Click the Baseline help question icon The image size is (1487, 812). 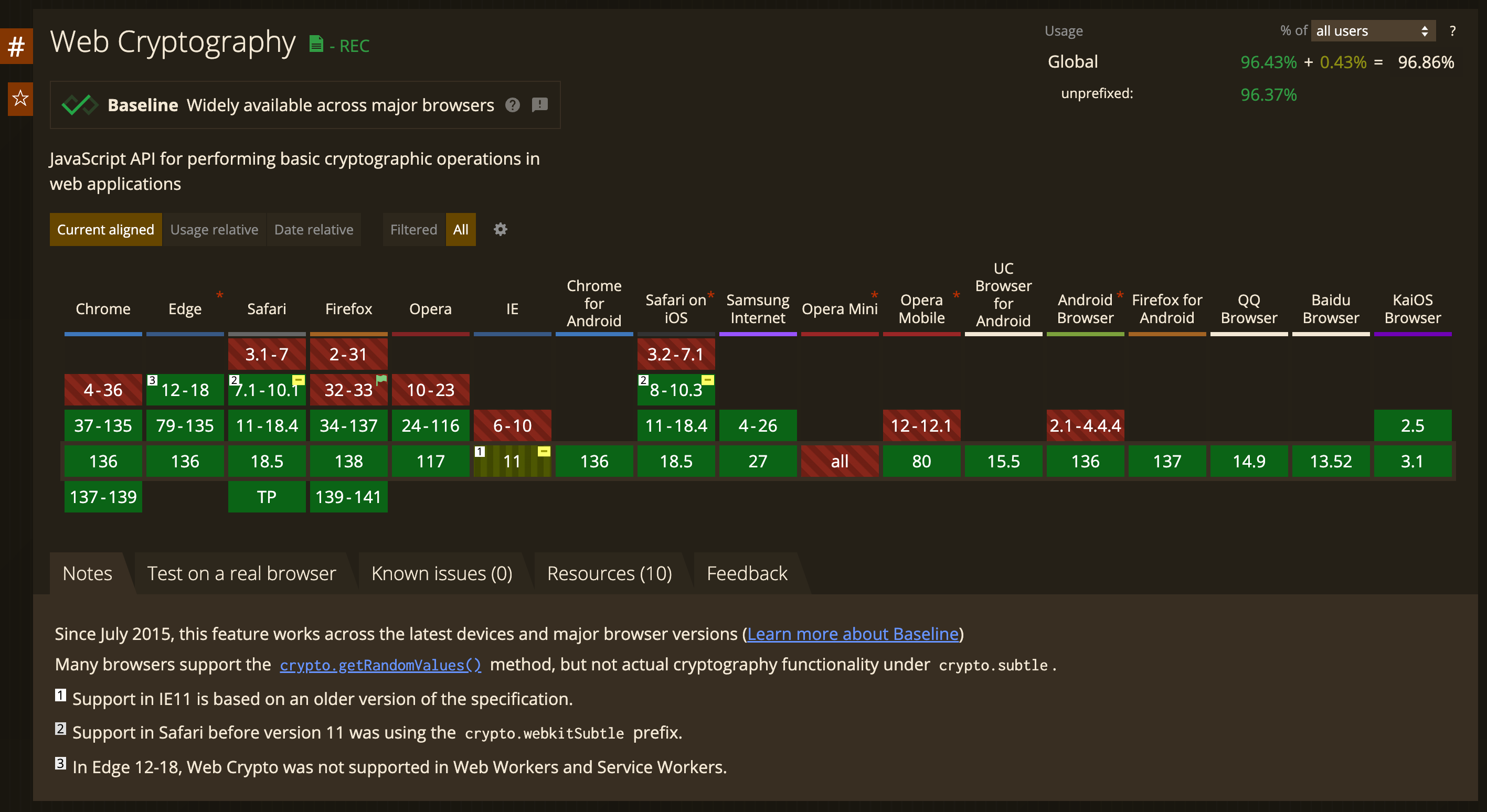pos(513,105)
